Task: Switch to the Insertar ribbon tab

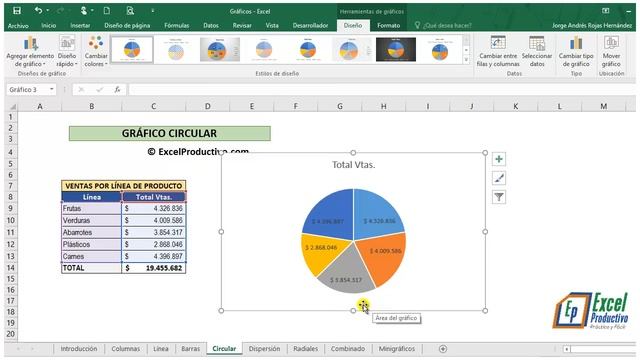Action: 80,25
